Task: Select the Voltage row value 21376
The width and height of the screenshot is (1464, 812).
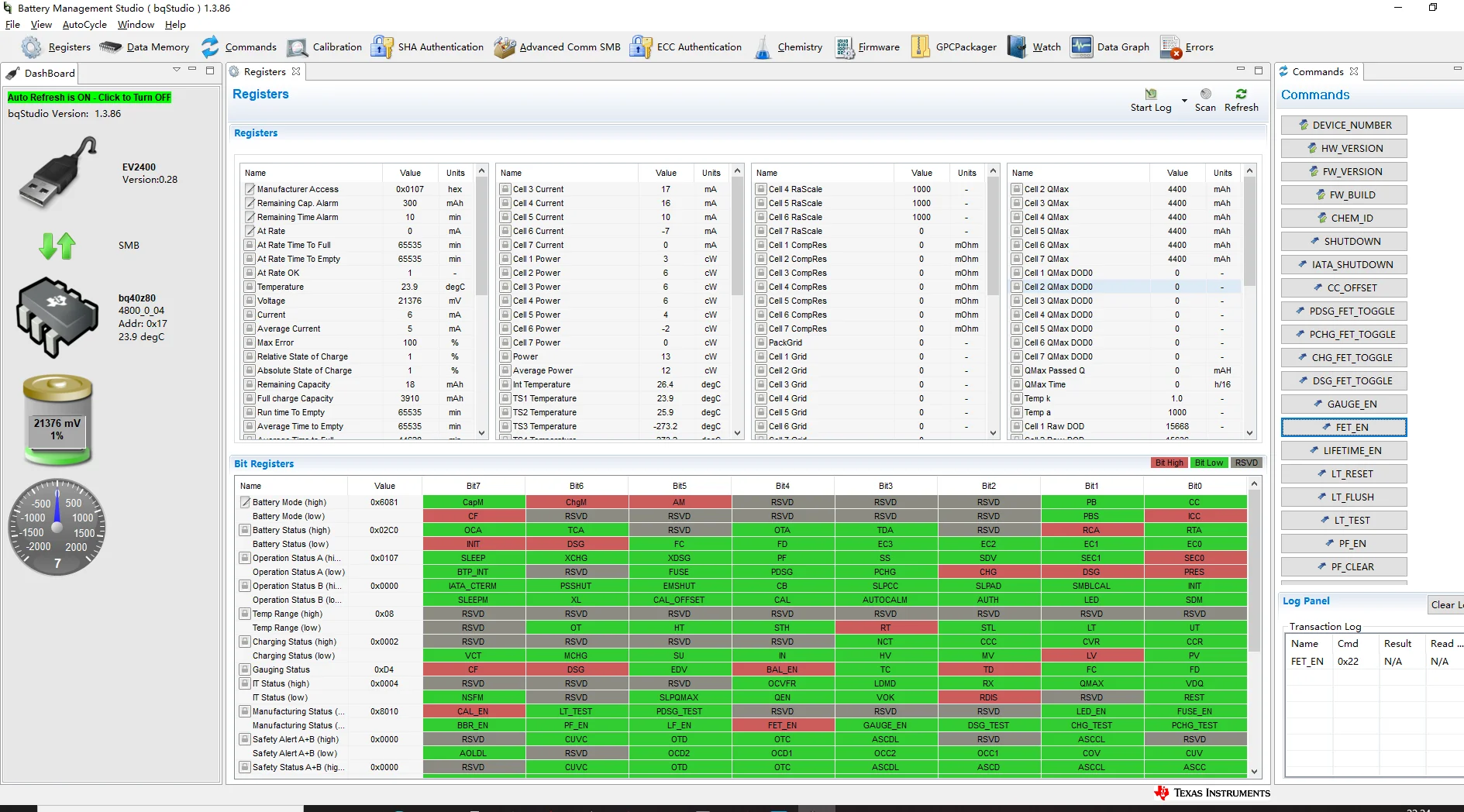Action: 410,301
